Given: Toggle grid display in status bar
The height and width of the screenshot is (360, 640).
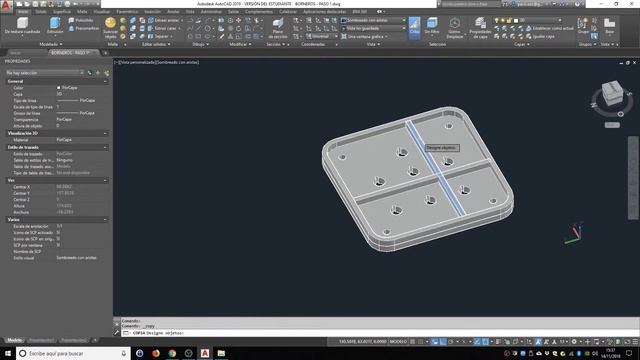Looking at the screenshot, I should click(413, 341).
